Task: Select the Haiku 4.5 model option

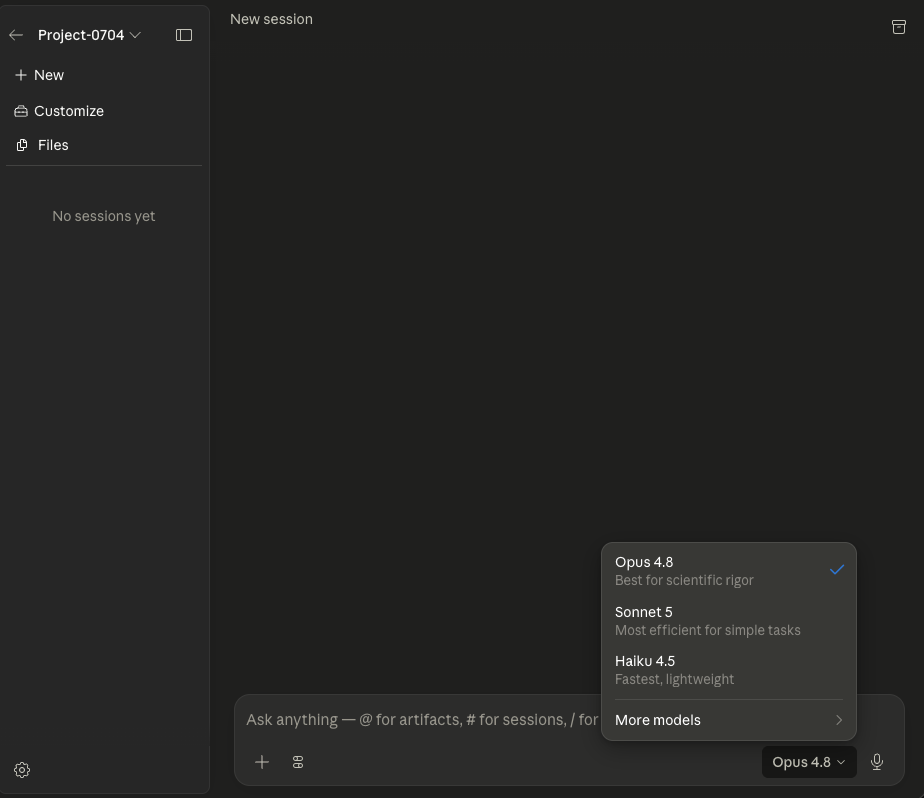Action: (729, 670)
